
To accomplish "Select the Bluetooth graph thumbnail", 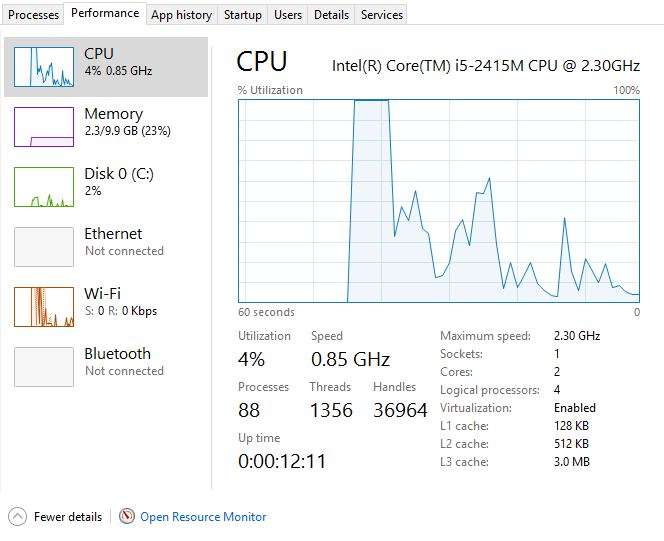I will 44,367.
